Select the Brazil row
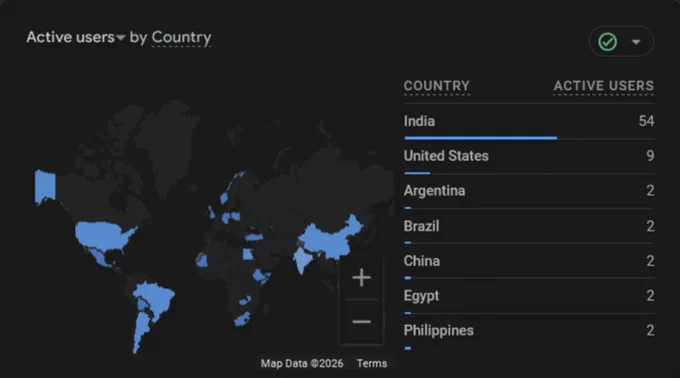This screenshot has width=680, height=378. click(529, 226)
